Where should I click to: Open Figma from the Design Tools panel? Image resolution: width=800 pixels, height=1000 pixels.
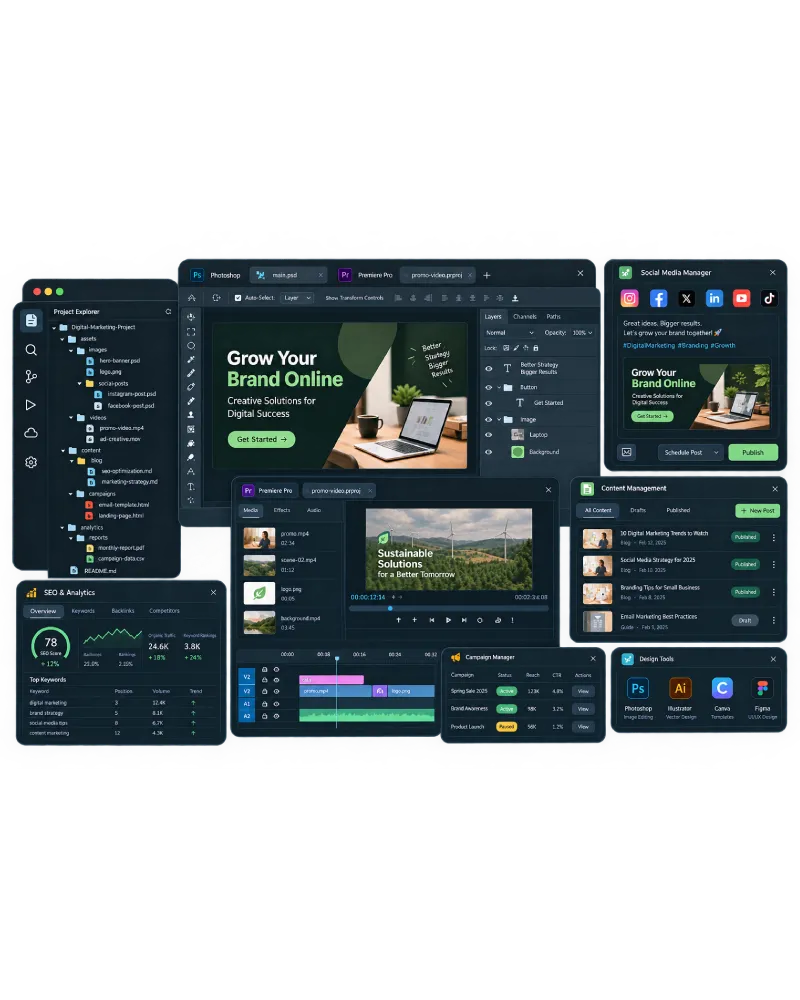click(x=762, y=688)
